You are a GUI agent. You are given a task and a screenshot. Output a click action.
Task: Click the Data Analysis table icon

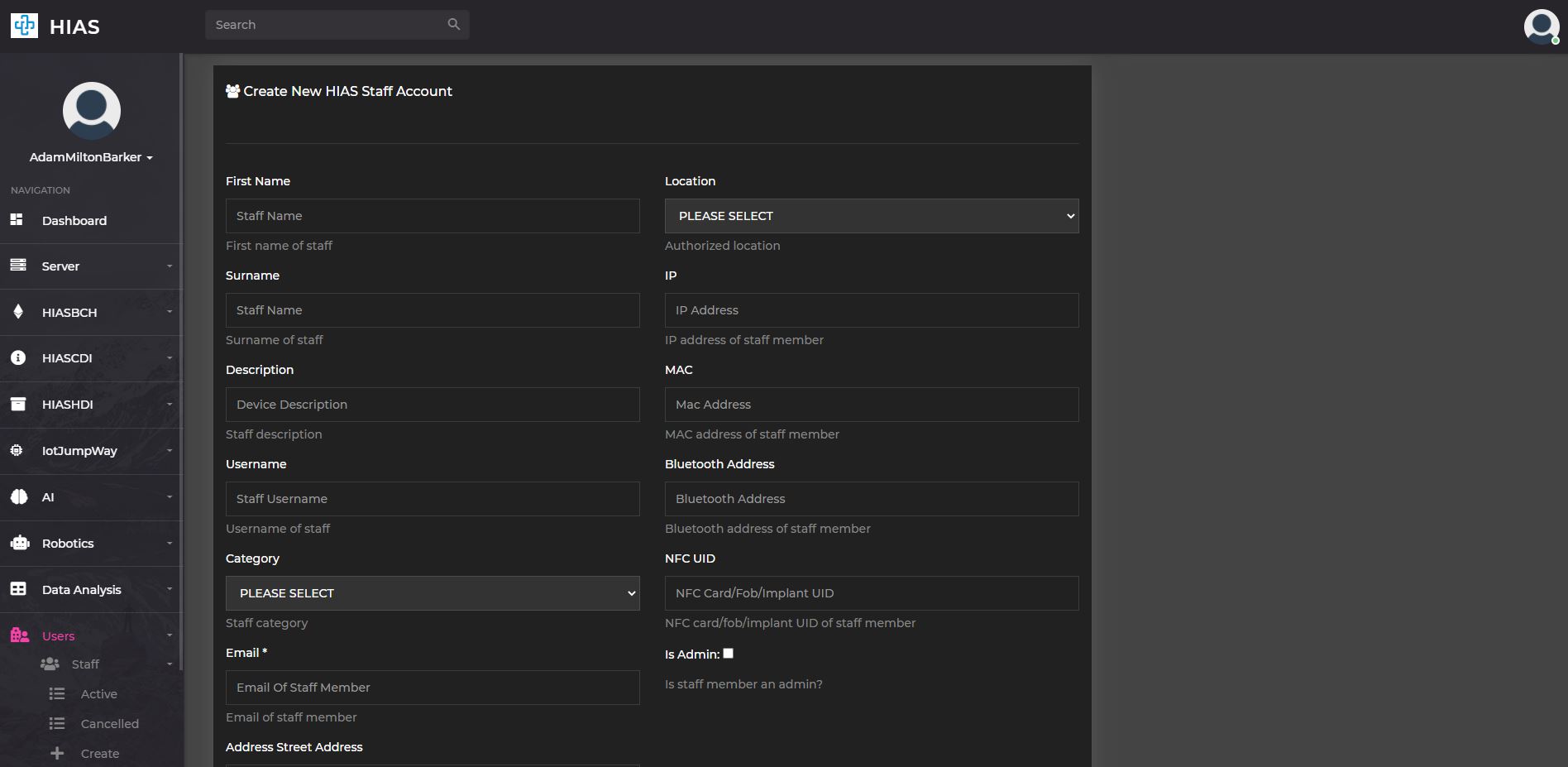(x=18, y=588)
